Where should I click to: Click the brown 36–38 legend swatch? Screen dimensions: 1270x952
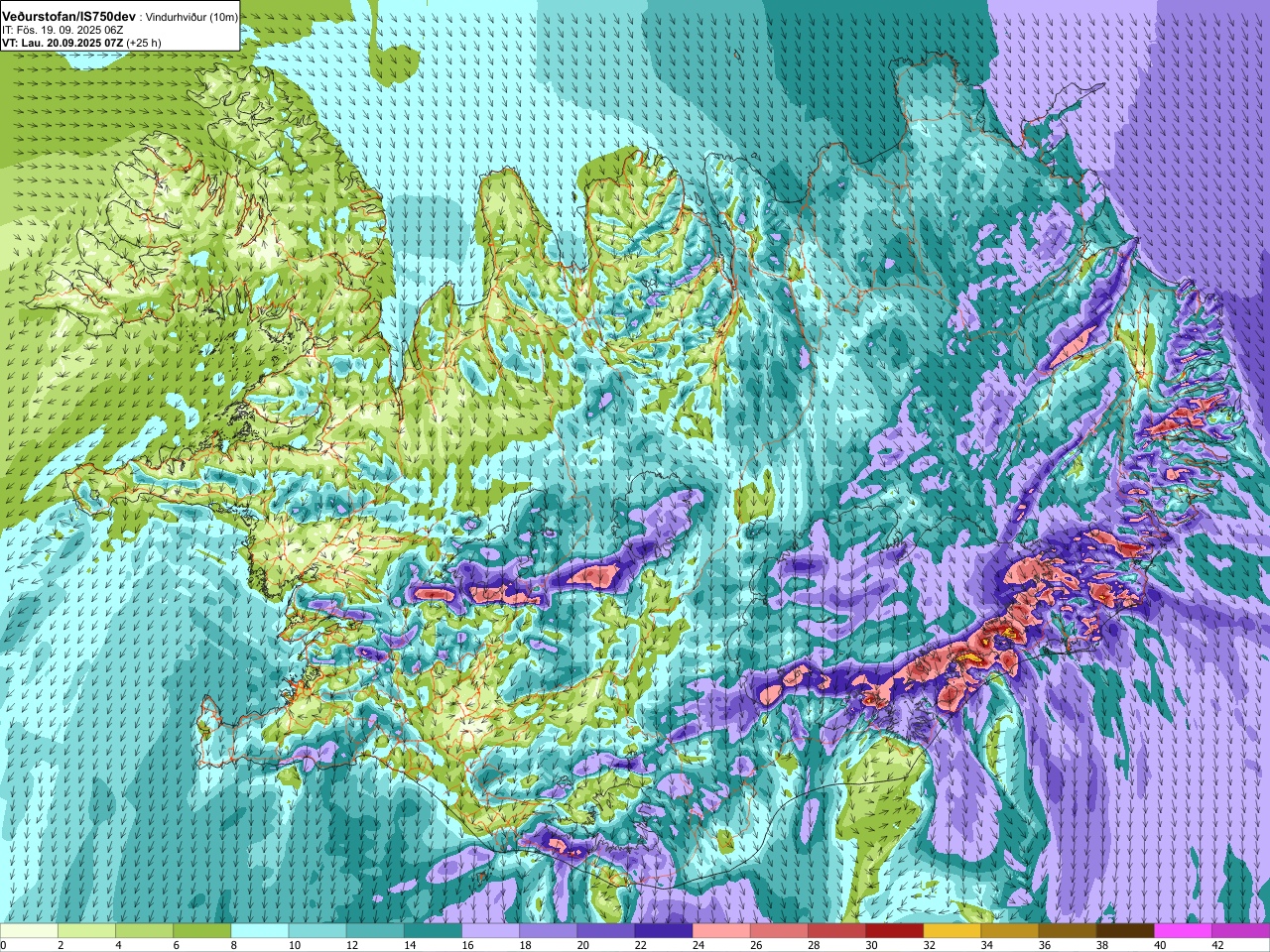[1068, 931]
